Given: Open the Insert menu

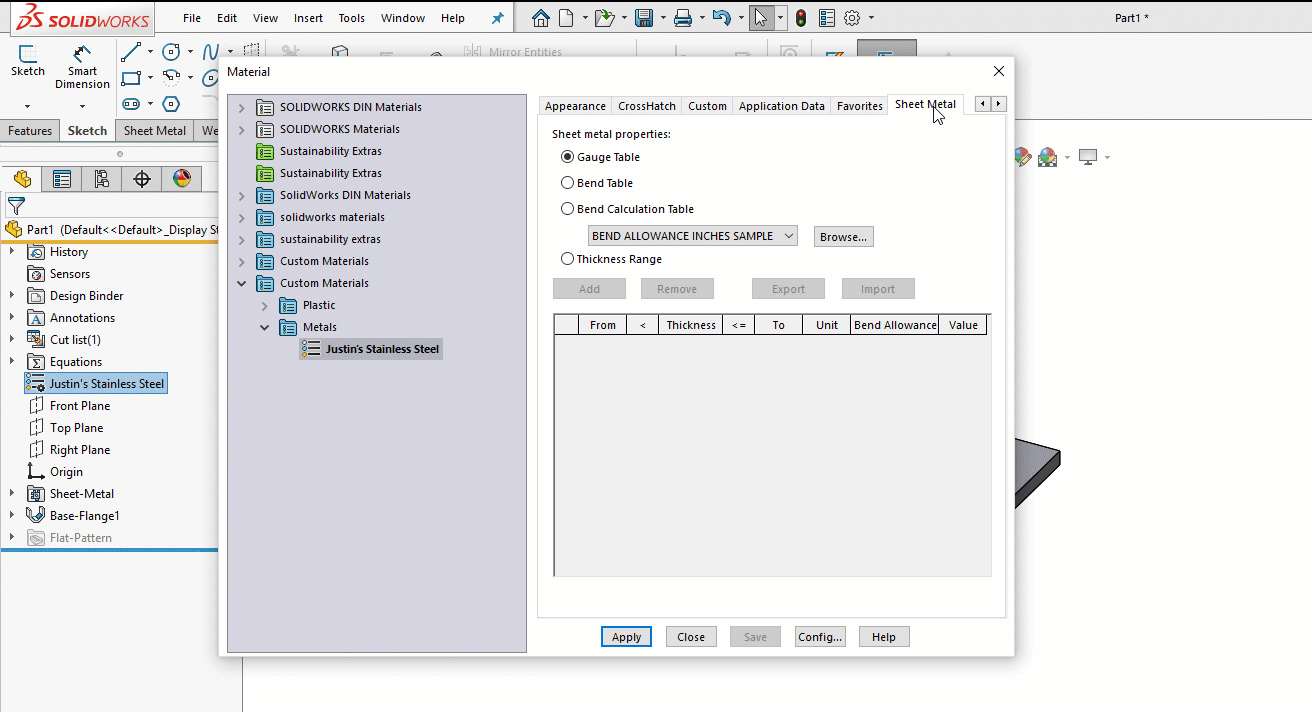Looking at the screenshot, I should tap(308, 18).
